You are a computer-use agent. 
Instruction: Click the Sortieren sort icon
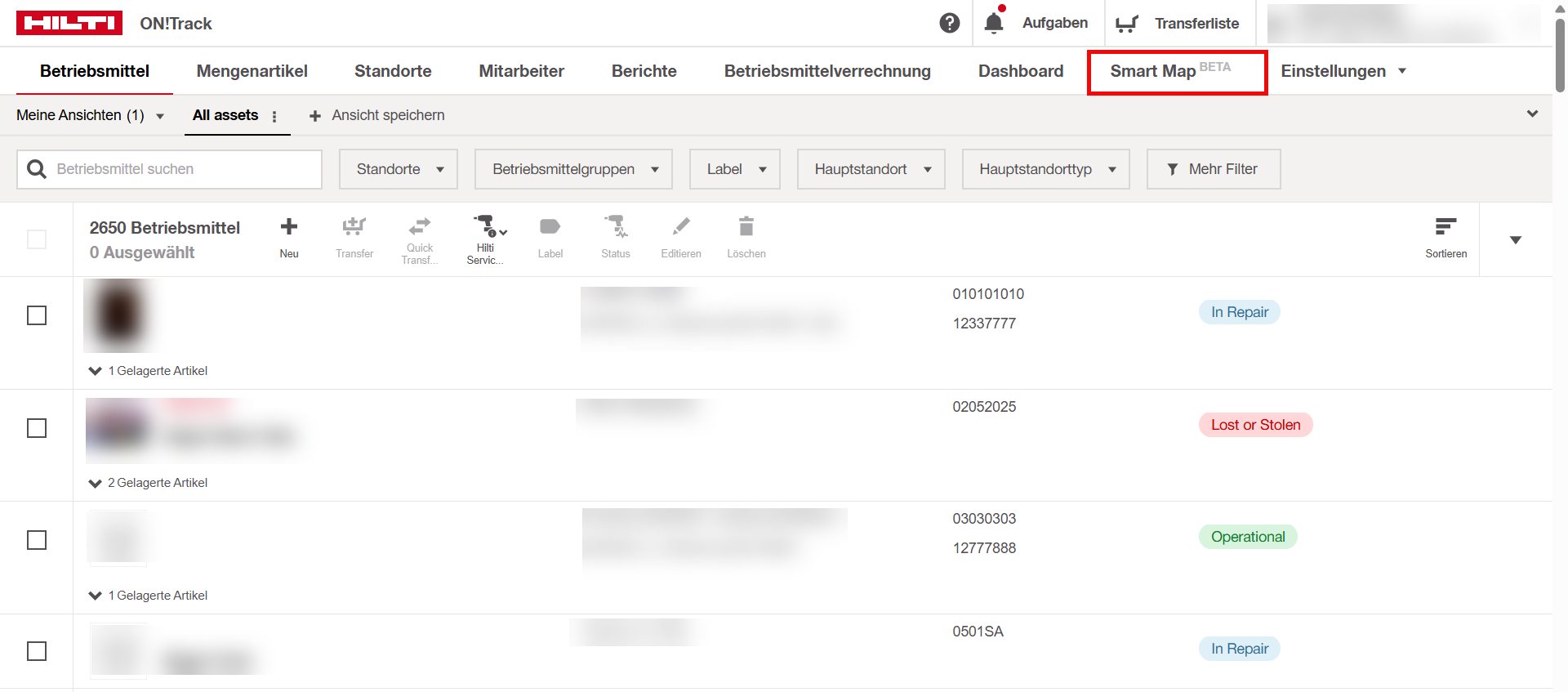(x=1445, y=226)
